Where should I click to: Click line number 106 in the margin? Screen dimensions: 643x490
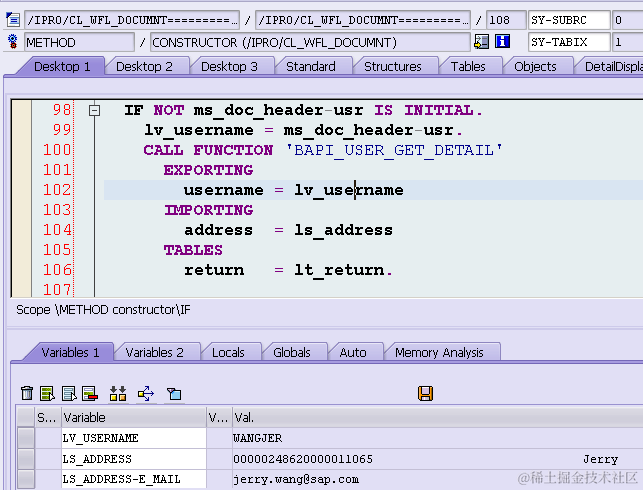57,270
